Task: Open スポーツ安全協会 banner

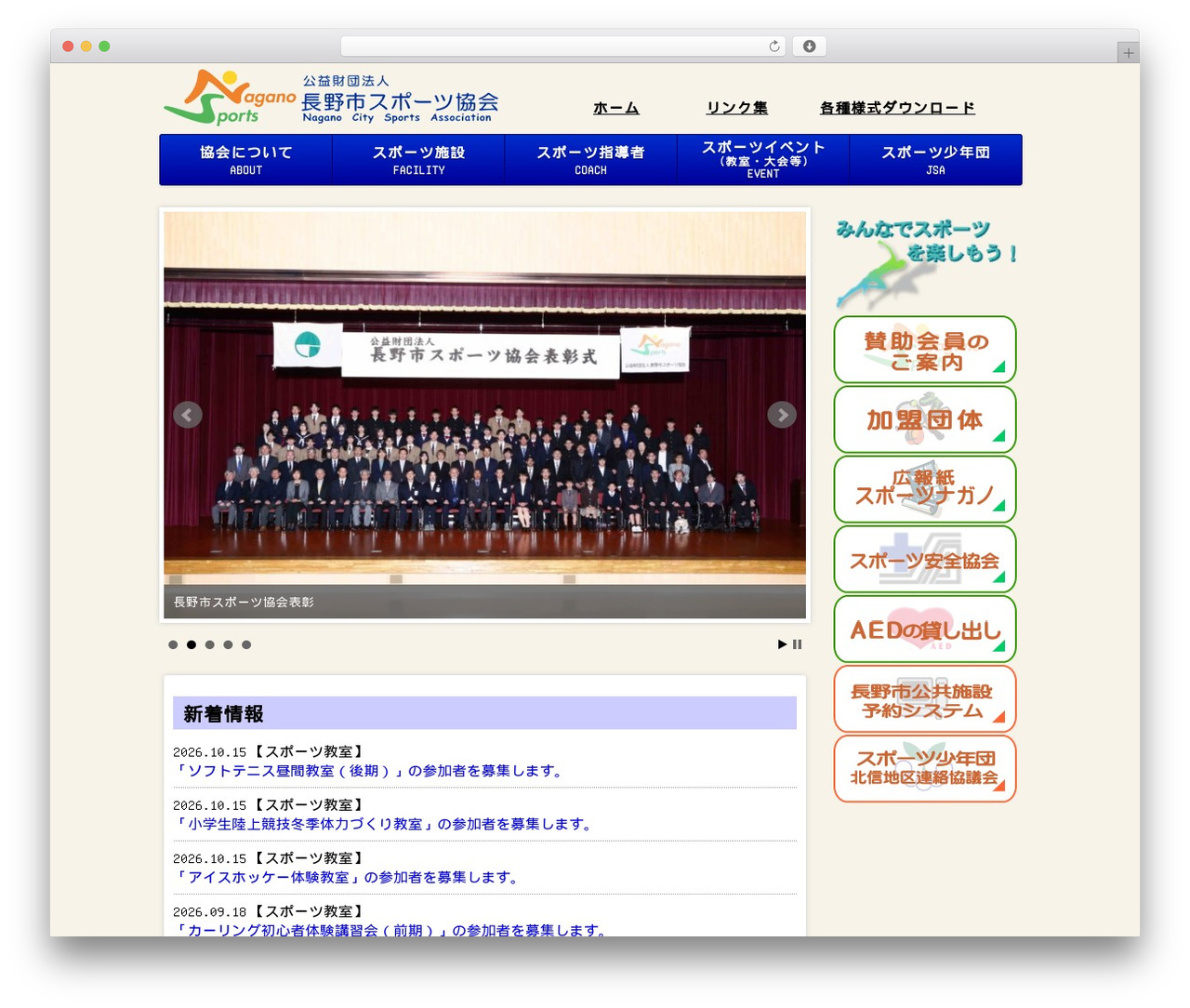Action: 925,559
